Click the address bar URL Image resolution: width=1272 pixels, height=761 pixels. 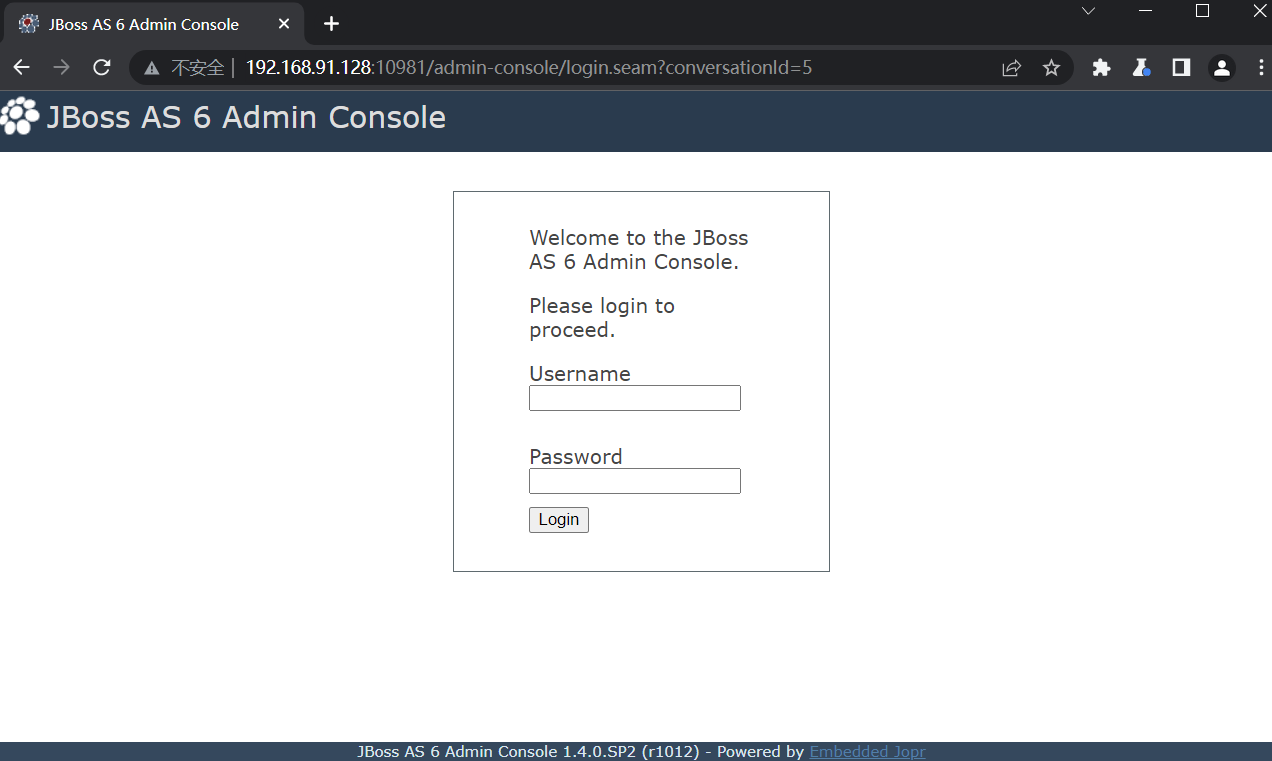[528, 68]
